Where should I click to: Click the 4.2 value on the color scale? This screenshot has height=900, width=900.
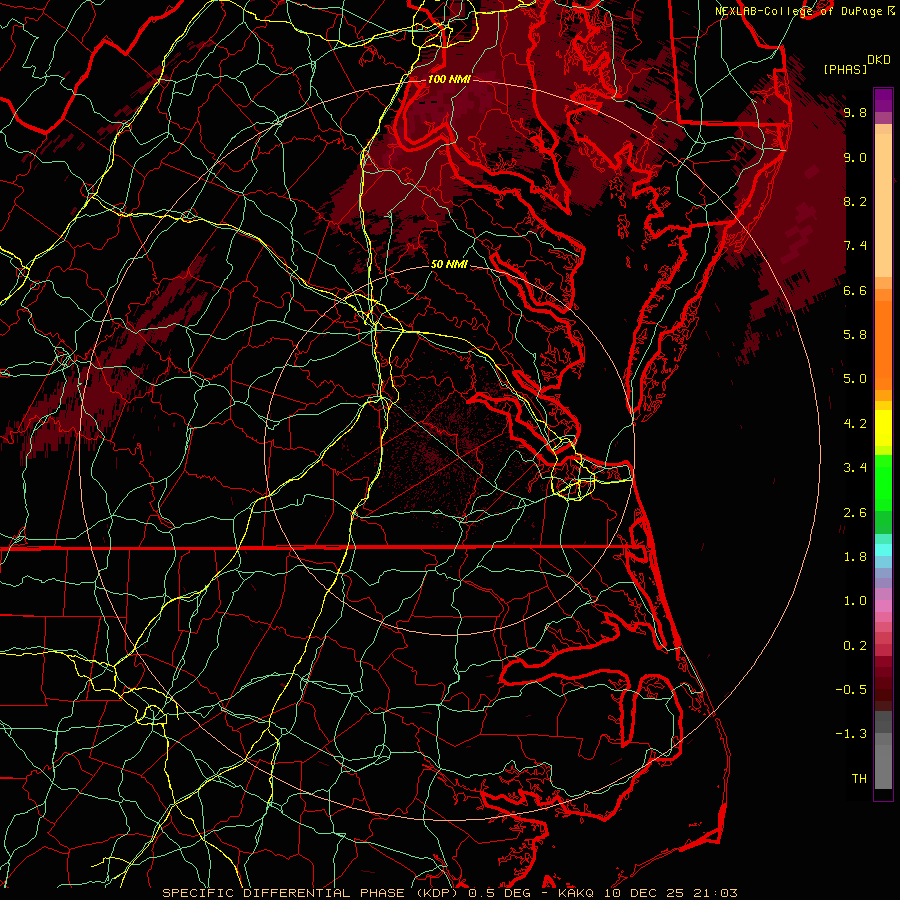pyautogui.click(x=855, y=423)
